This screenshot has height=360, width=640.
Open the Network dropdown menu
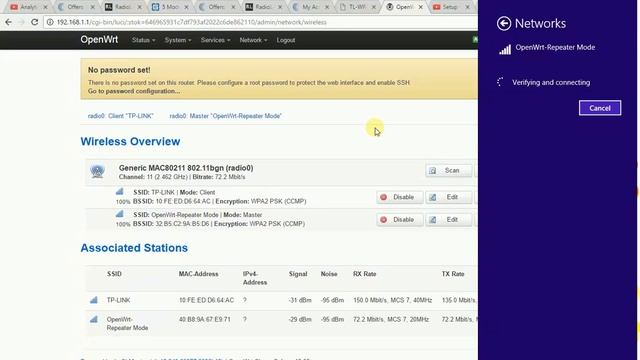253,40
